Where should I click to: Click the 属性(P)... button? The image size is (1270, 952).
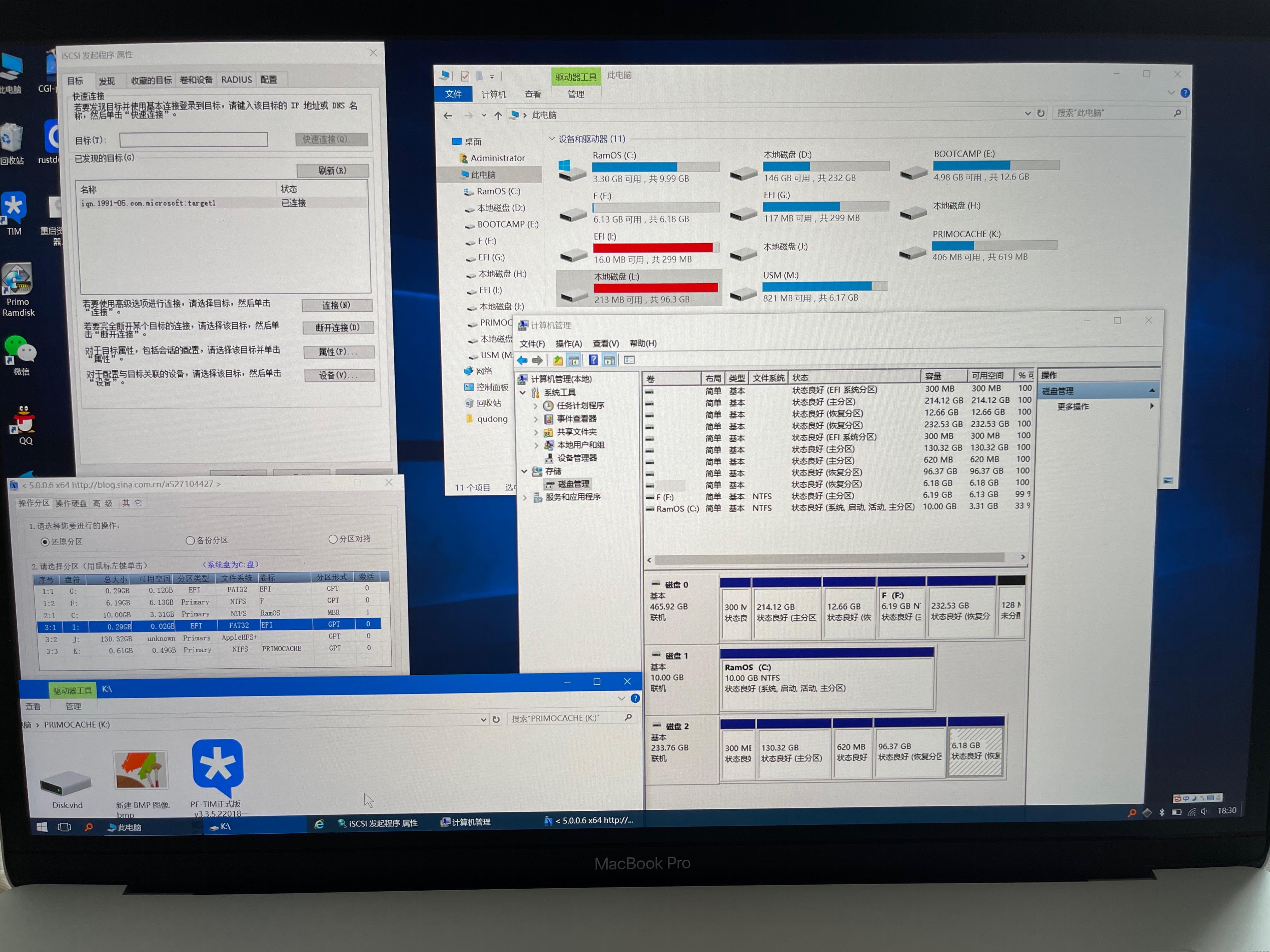tap(339, 352)
